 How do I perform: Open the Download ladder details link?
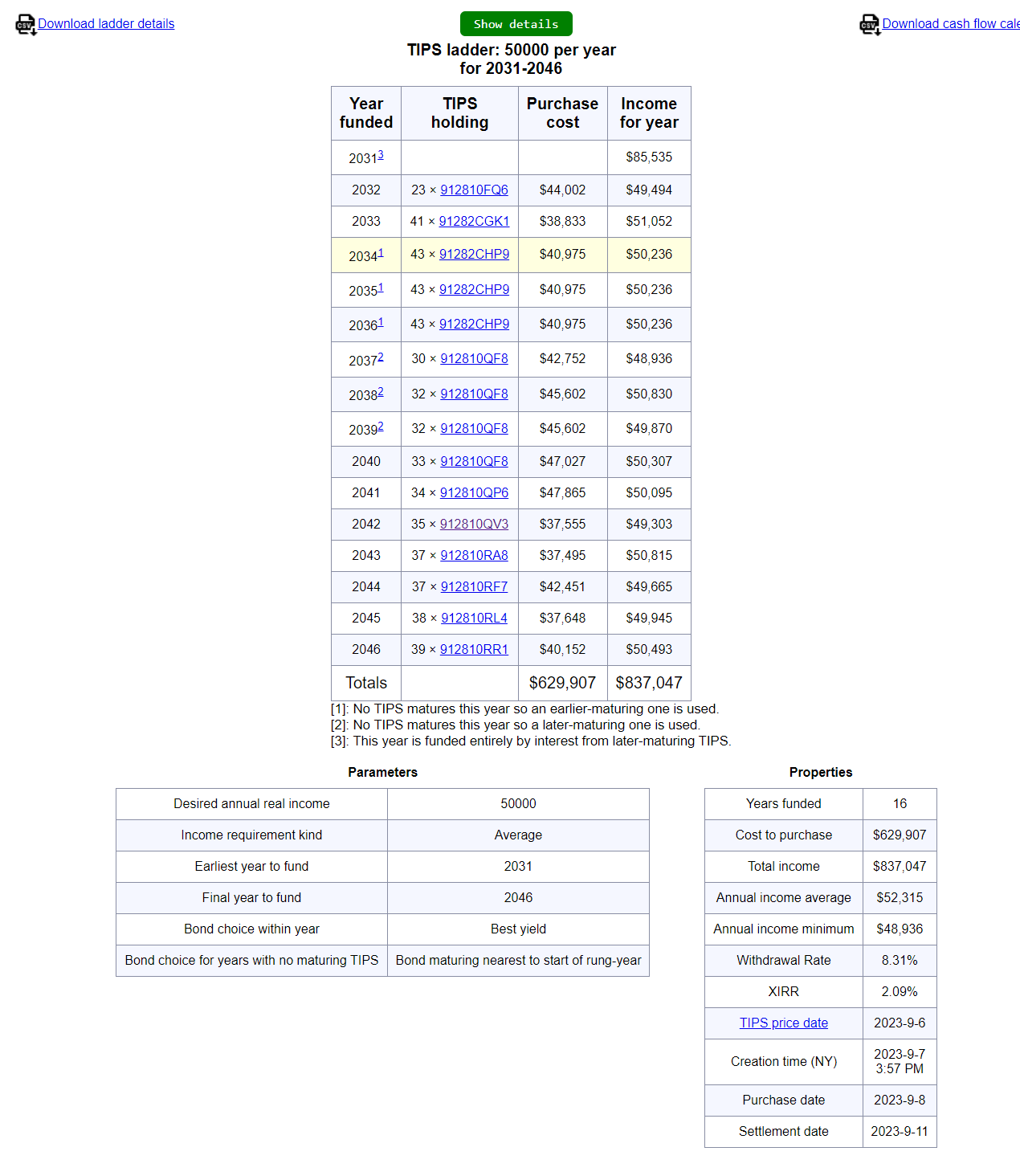(106, 24)
